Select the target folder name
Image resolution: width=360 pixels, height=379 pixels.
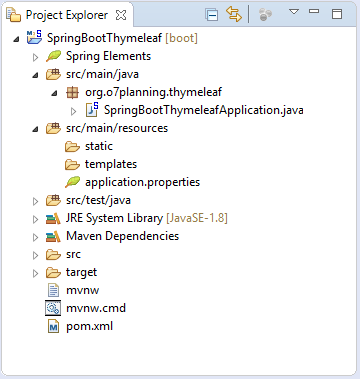[x=81, y=273]
